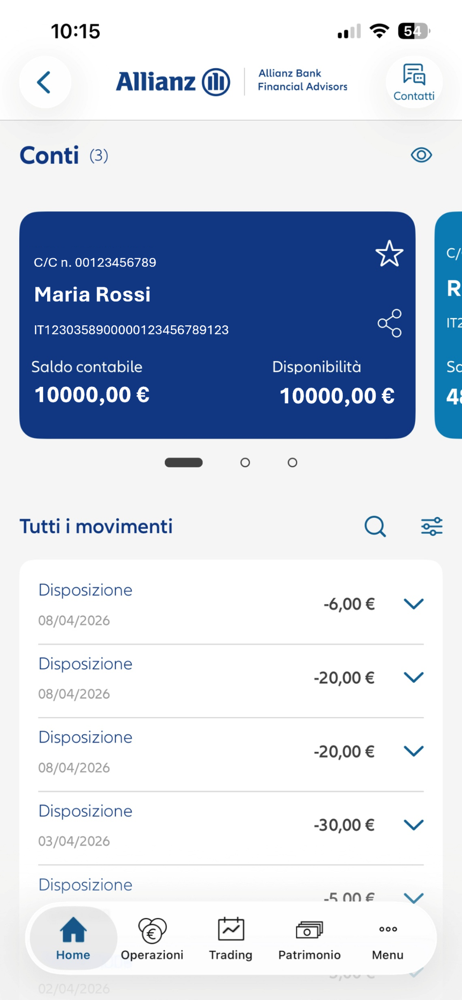Open the movements filter sliders icon
Screen dimensions: 462x1000
coord(432,527)
